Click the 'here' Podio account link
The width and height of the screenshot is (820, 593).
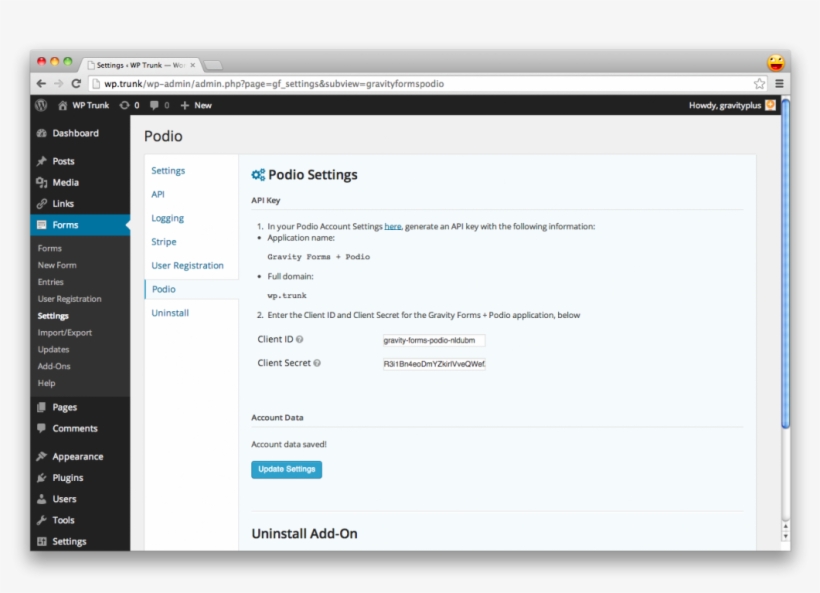click(x=393, y=226)
